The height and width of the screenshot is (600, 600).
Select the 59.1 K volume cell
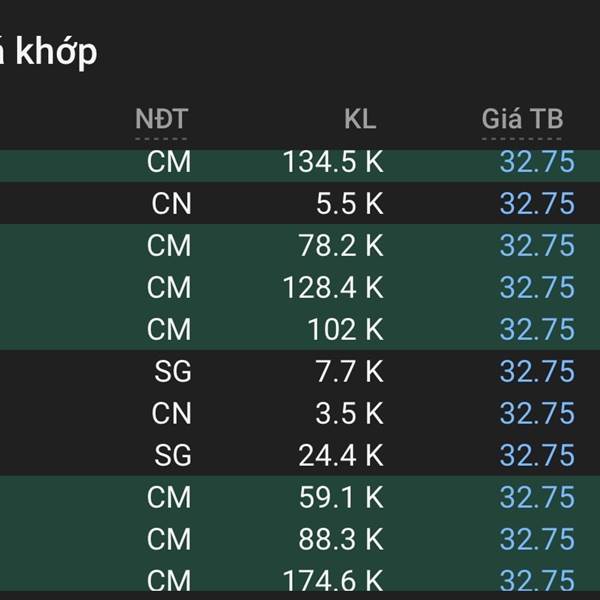(341, 498)
